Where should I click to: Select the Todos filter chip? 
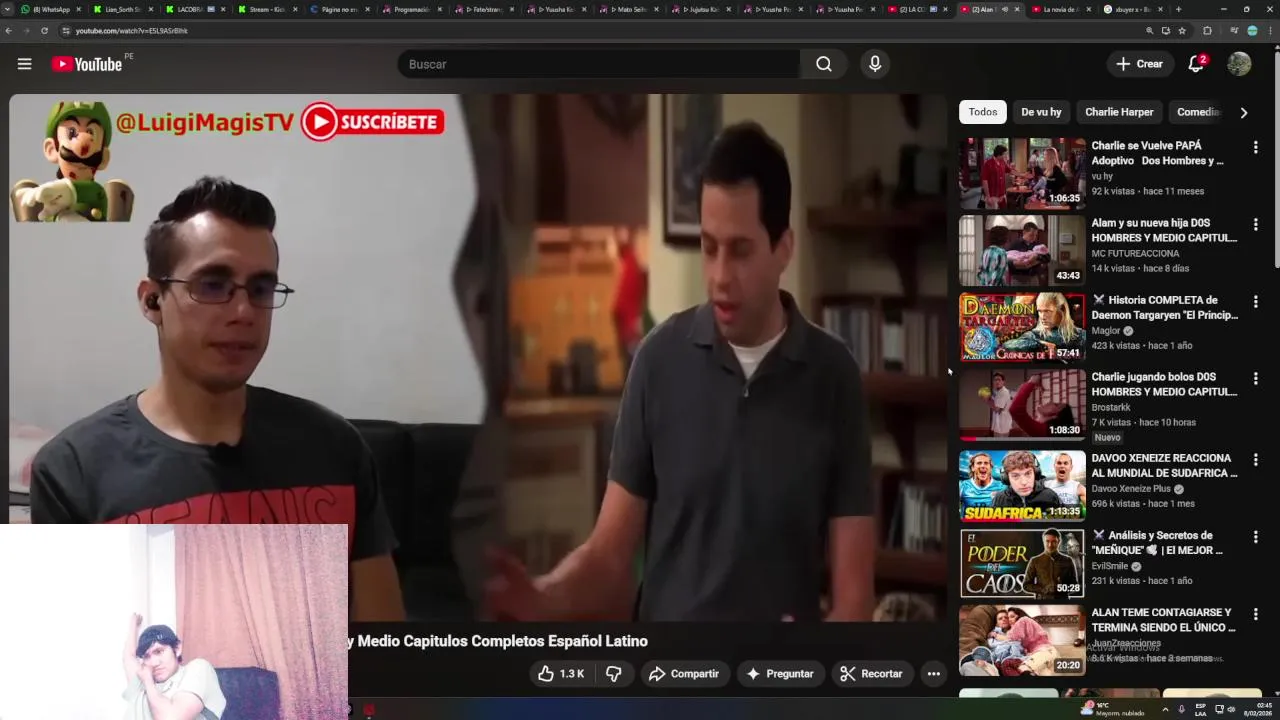pos(983,112)
